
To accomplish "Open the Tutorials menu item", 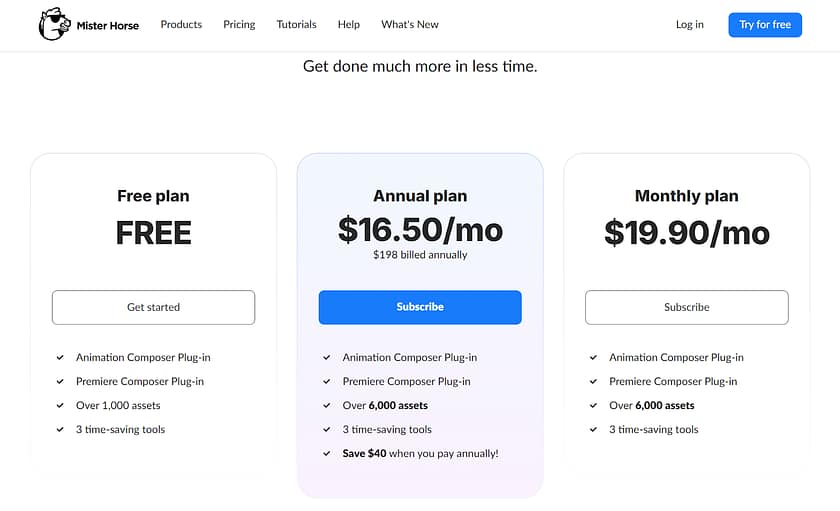I will click(296, 25).
